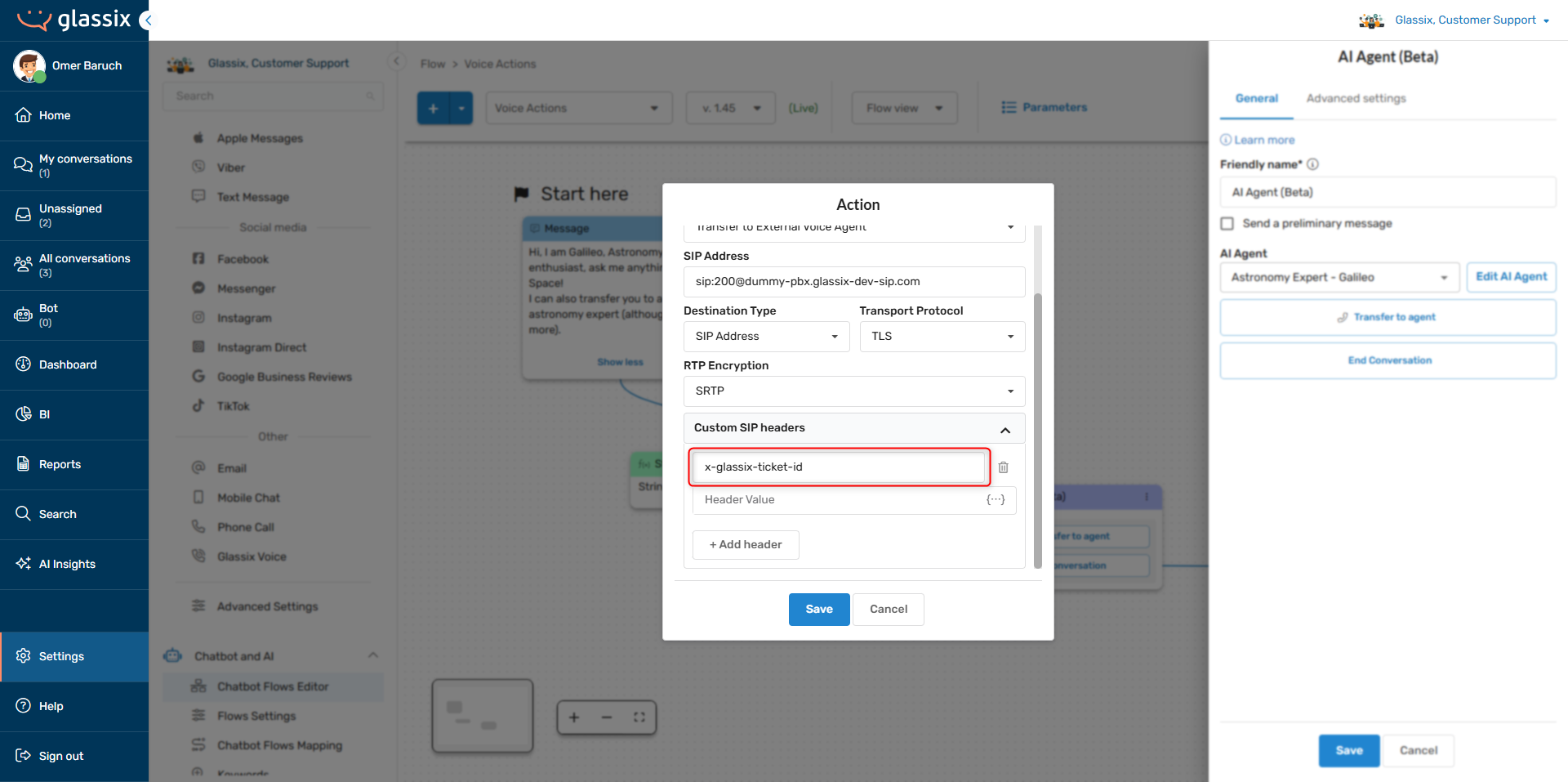Open the Destination Type dropdown

(x=766, y=337)
